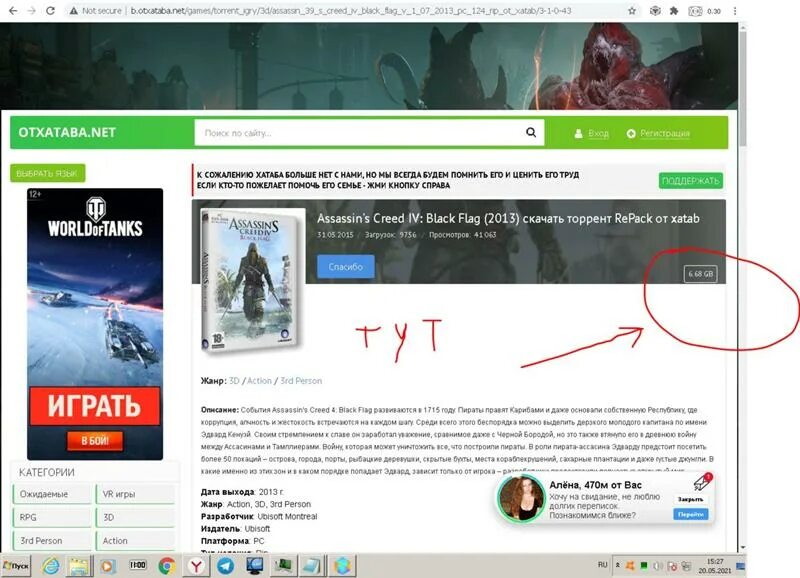Open the Action sidebar category
This screenshot has width=800, height=578.
(135, 541)
